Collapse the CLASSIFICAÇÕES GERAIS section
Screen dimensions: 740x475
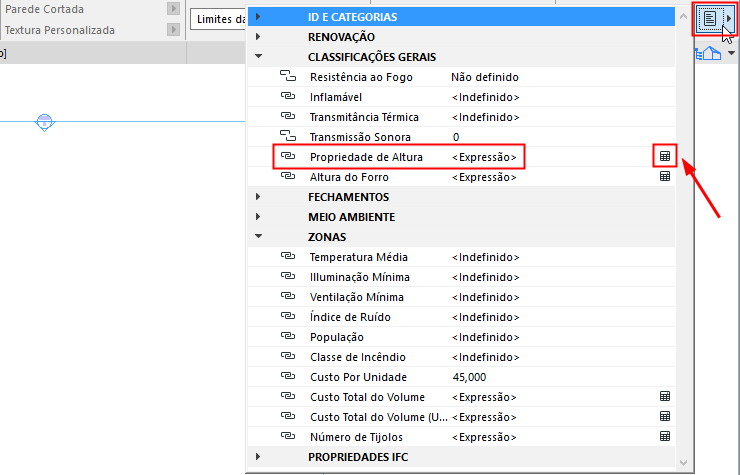point(258,56)
